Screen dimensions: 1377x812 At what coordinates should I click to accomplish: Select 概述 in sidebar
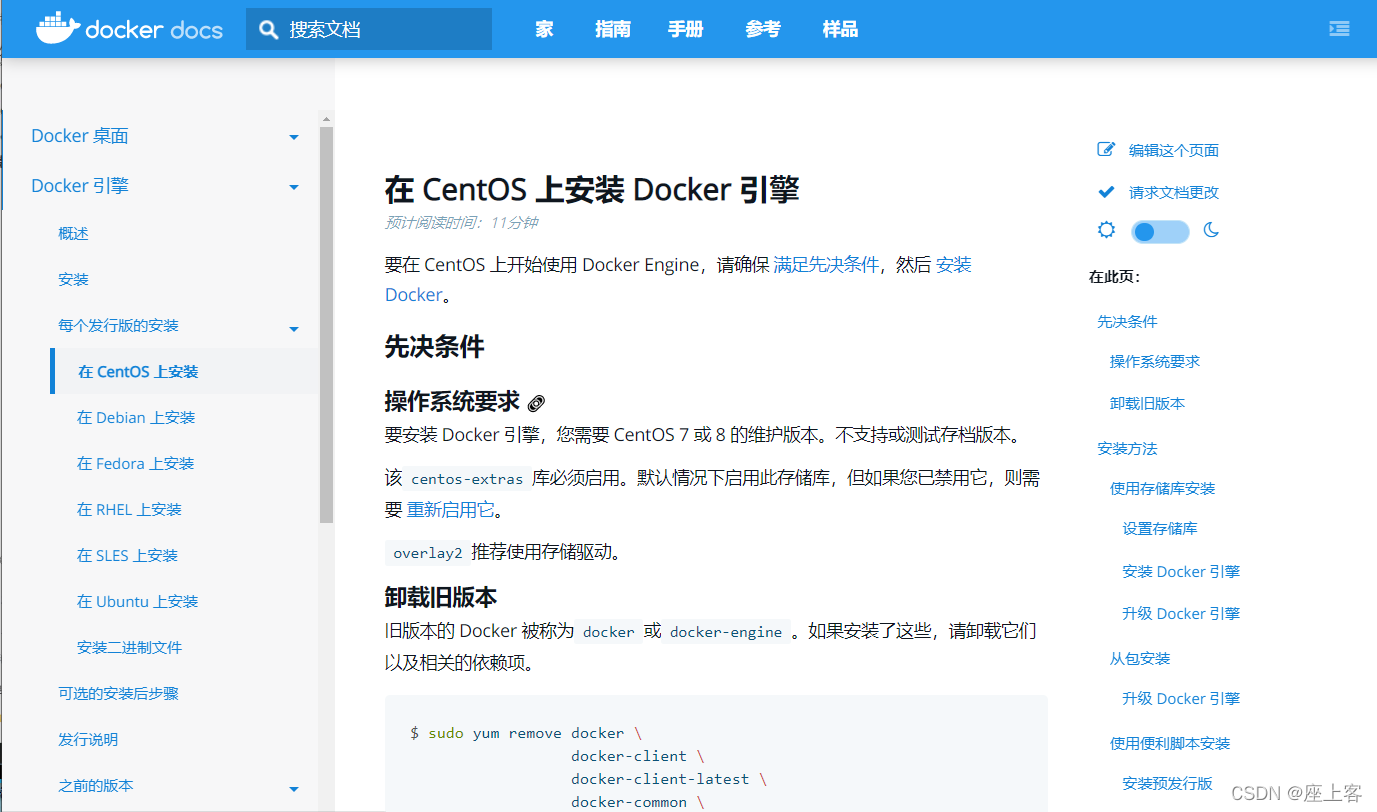point(73,233)
